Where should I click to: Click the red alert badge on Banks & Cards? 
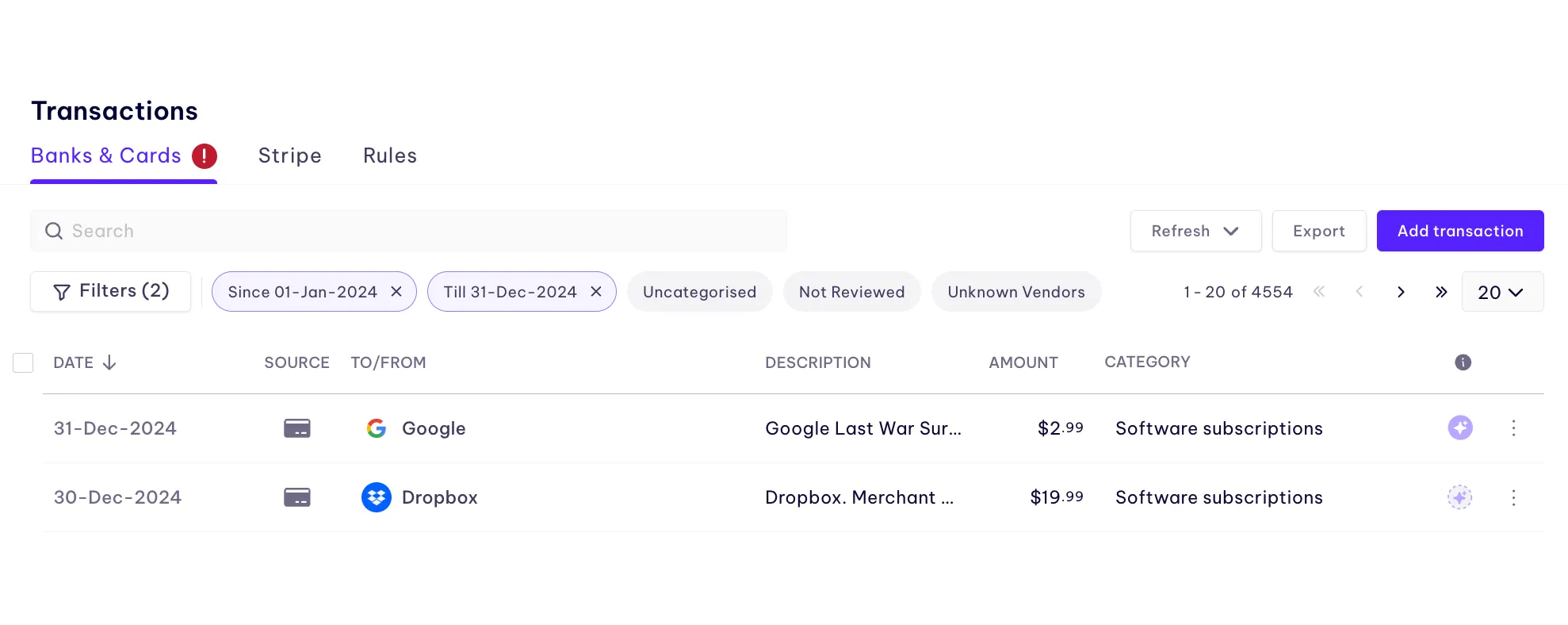coord(205,156)
